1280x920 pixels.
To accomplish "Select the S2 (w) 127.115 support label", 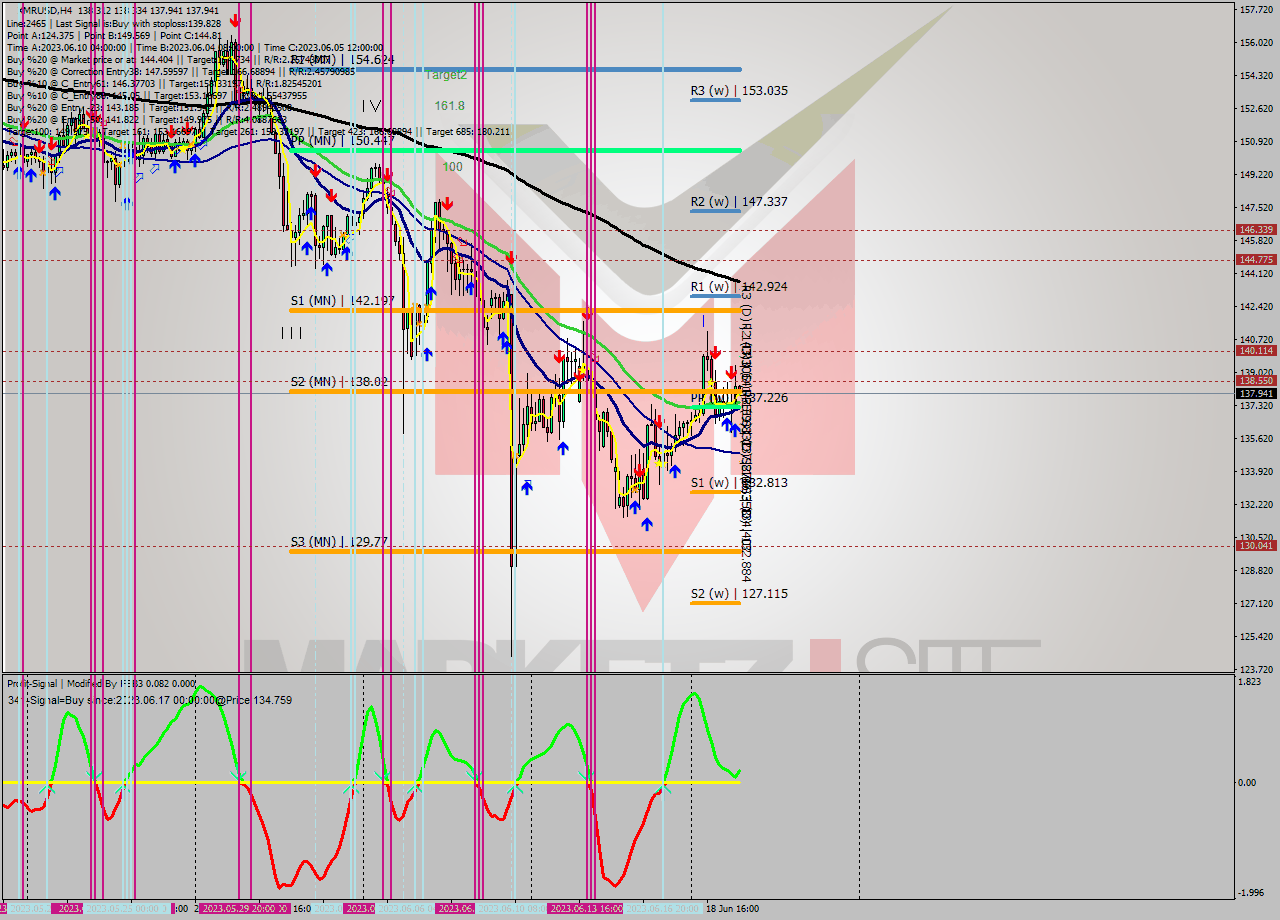I will coord(738,594).
